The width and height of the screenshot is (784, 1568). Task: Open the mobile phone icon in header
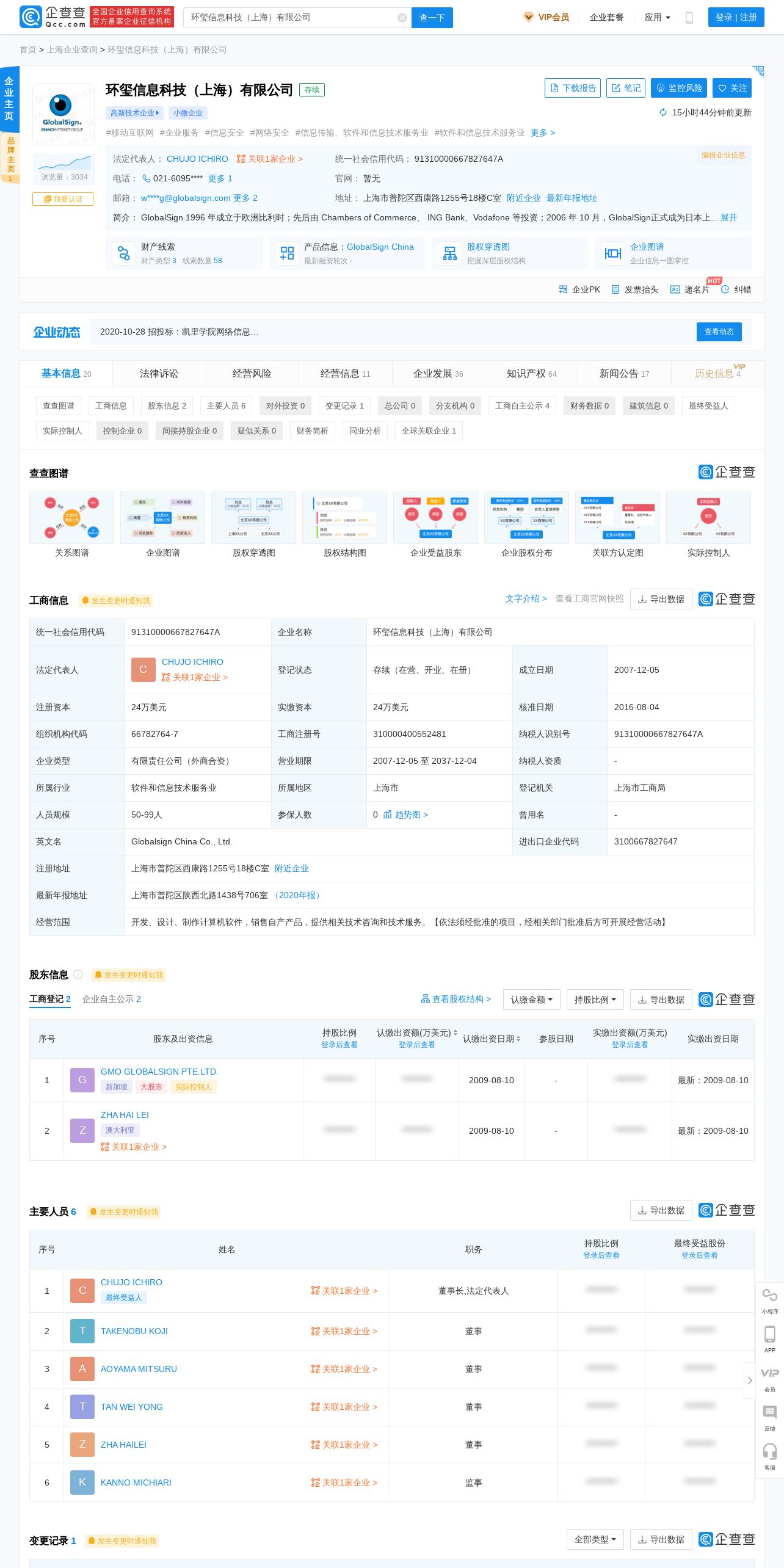click(689, 18)
